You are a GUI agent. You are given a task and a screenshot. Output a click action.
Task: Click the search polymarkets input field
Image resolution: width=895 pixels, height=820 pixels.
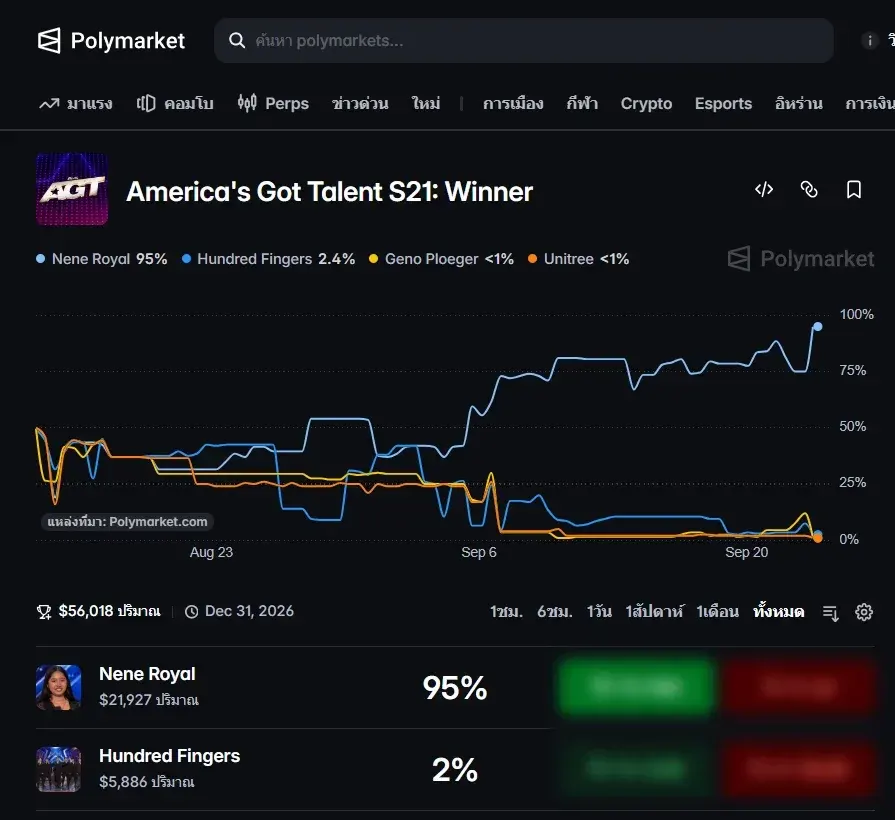click(x=523, y=41)
